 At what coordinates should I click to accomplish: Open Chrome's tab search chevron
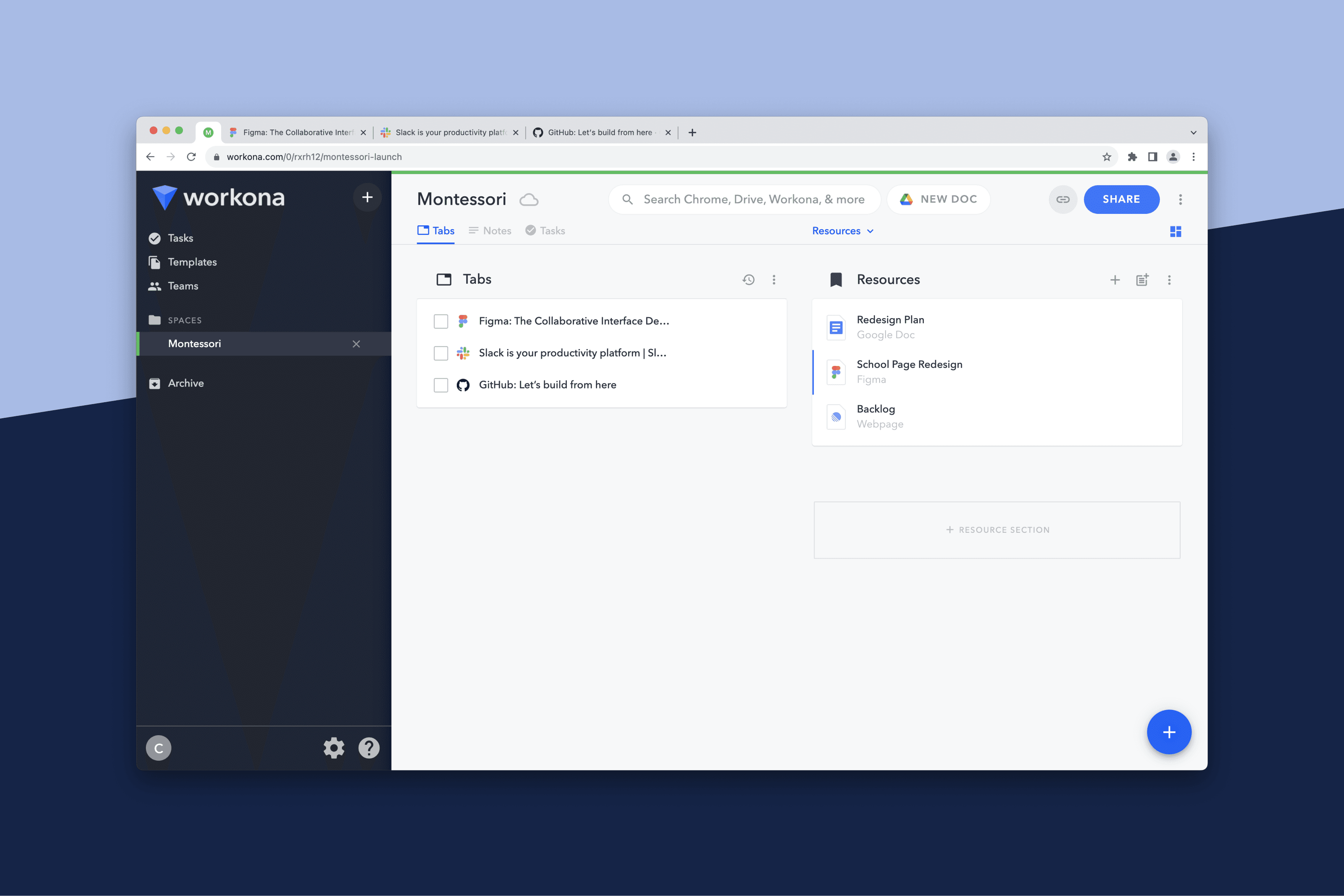click(x=1193, y=132)
